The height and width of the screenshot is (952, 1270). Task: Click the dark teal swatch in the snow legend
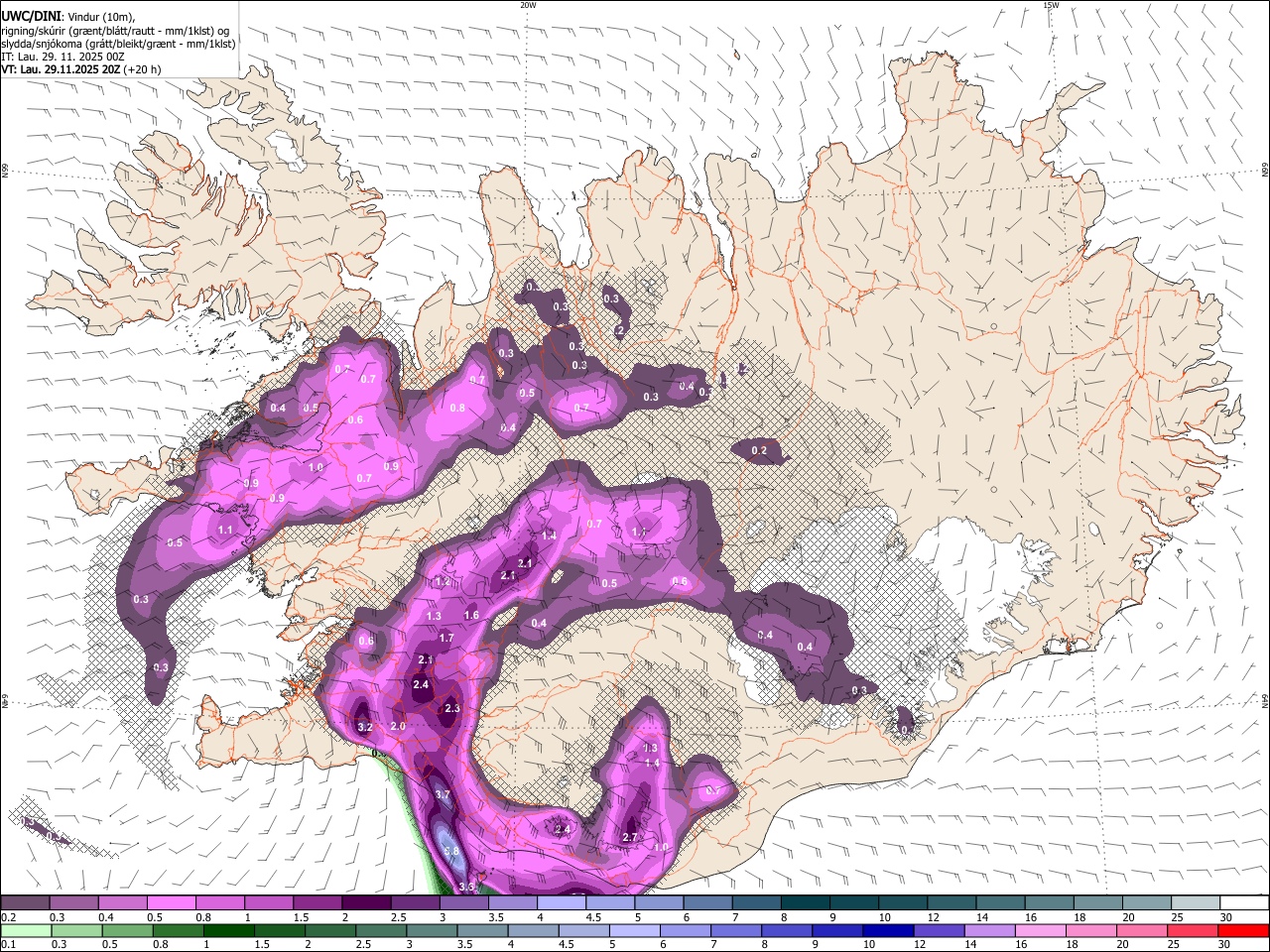click(806, 902)
